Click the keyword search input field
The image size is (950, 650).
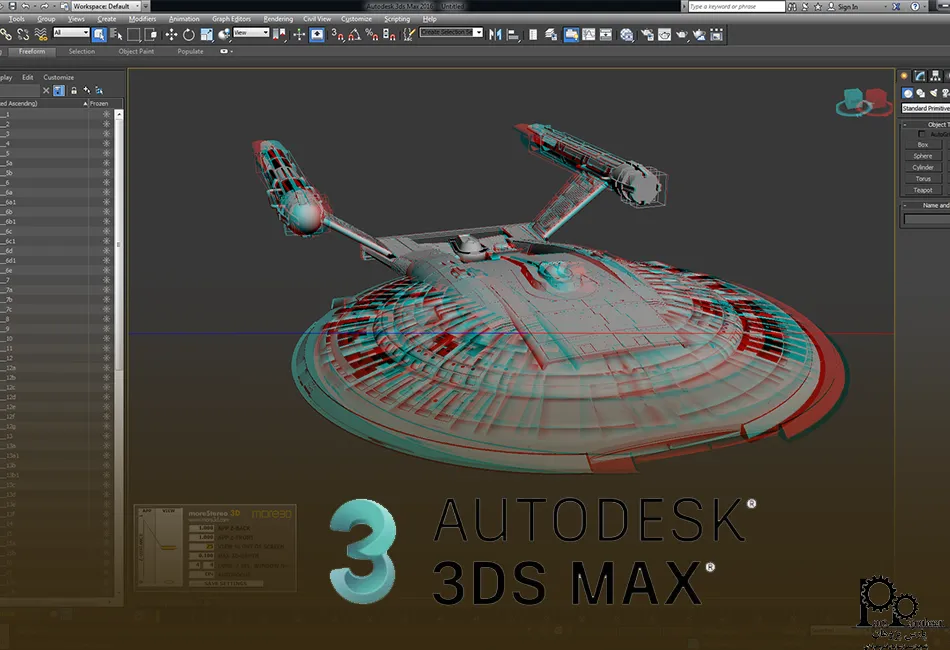[735, 6]
